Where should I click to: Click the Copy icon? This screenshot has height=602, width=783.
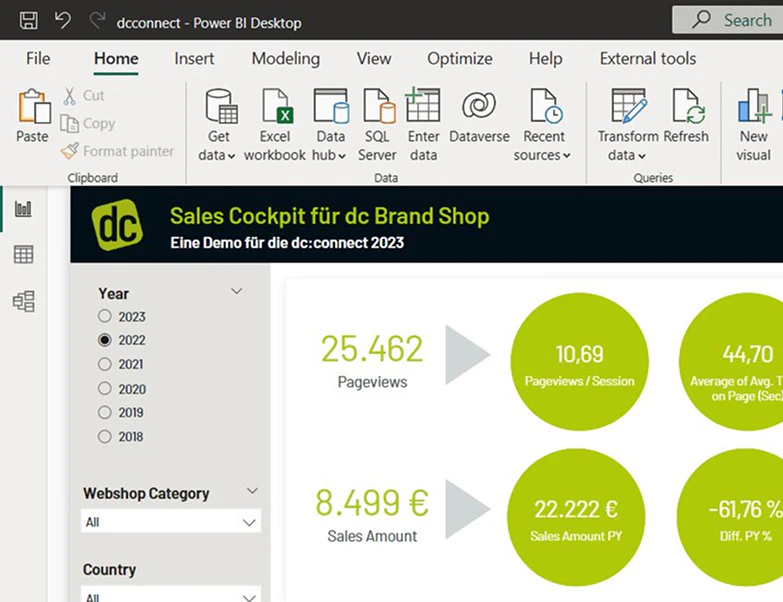click(69, 123)
